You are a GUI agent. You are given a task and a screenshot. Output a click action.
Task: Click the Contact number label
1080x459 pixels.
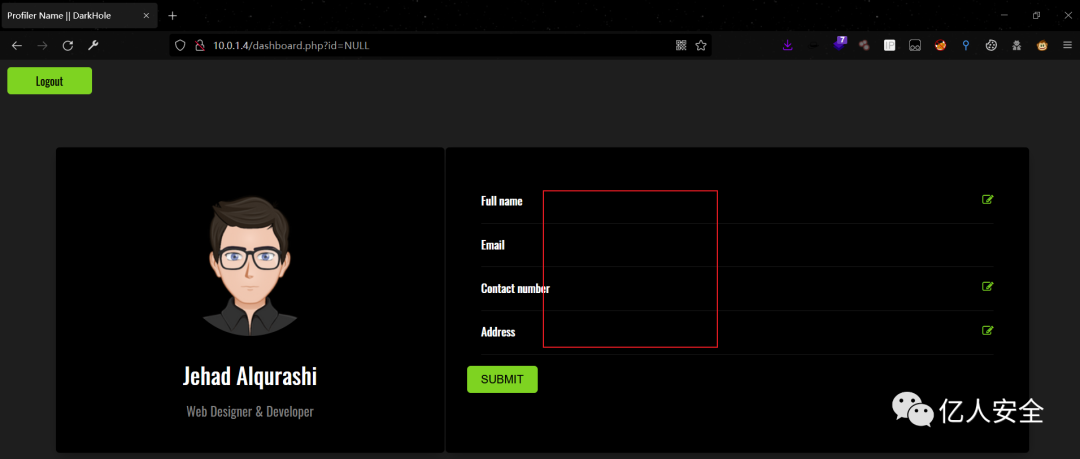coord(515,288)
